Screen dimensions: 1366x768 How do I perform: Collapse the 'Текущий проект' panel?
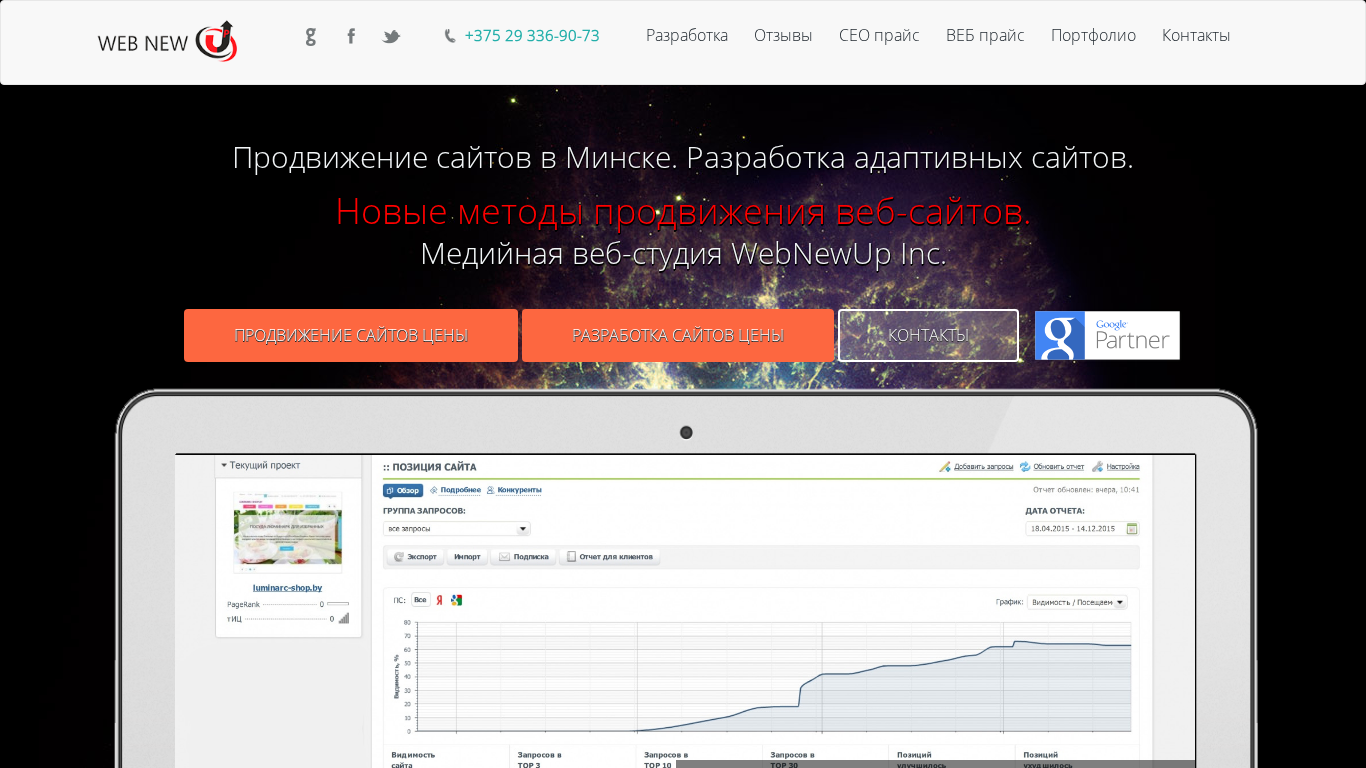(x=224, y=465)
